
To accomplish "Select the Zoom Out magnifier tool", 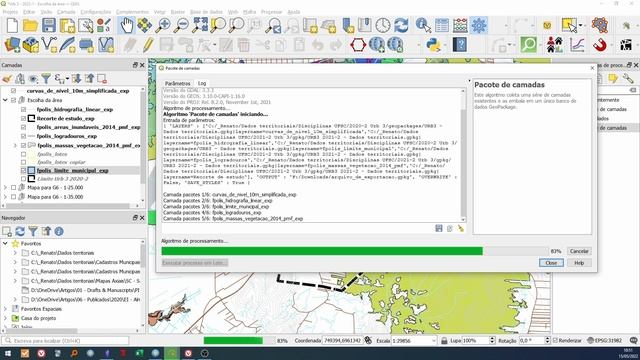I will [181, 26].
